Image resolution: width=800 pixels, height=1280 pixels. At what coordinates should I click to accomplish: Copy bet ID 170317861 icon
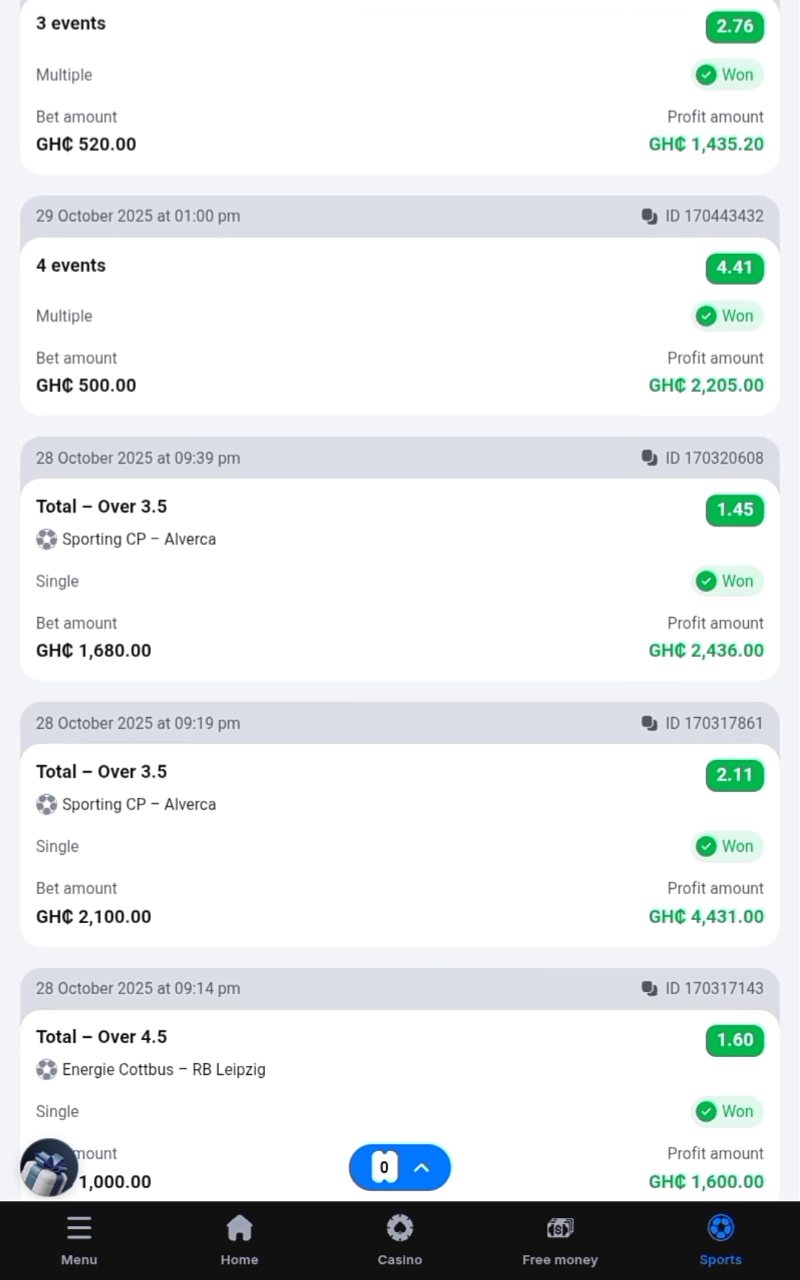pyautogui.click(x=649, y=723)
